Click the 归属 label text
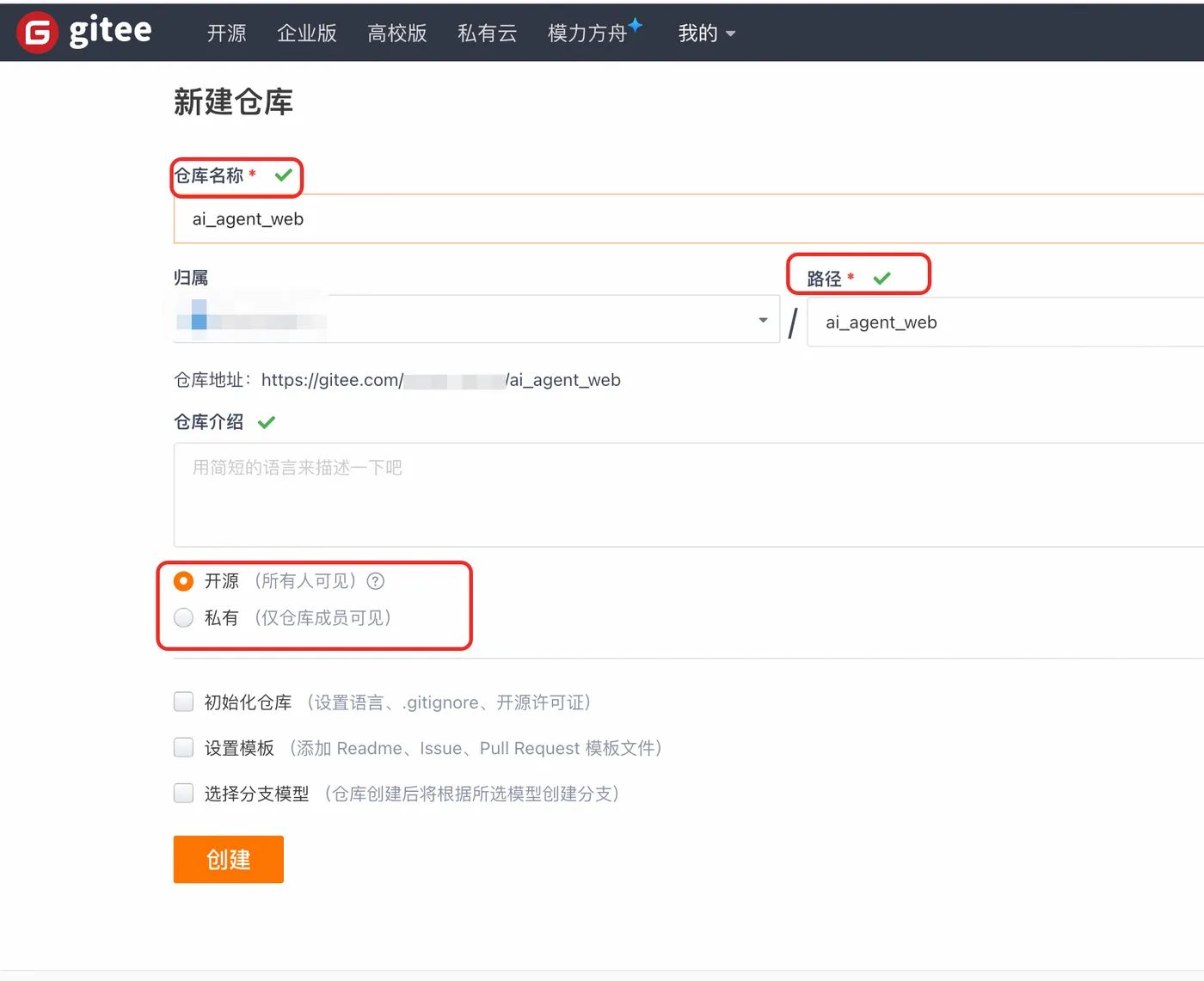The width and height of the screenshot is (1204, 981). click(191, 278)
